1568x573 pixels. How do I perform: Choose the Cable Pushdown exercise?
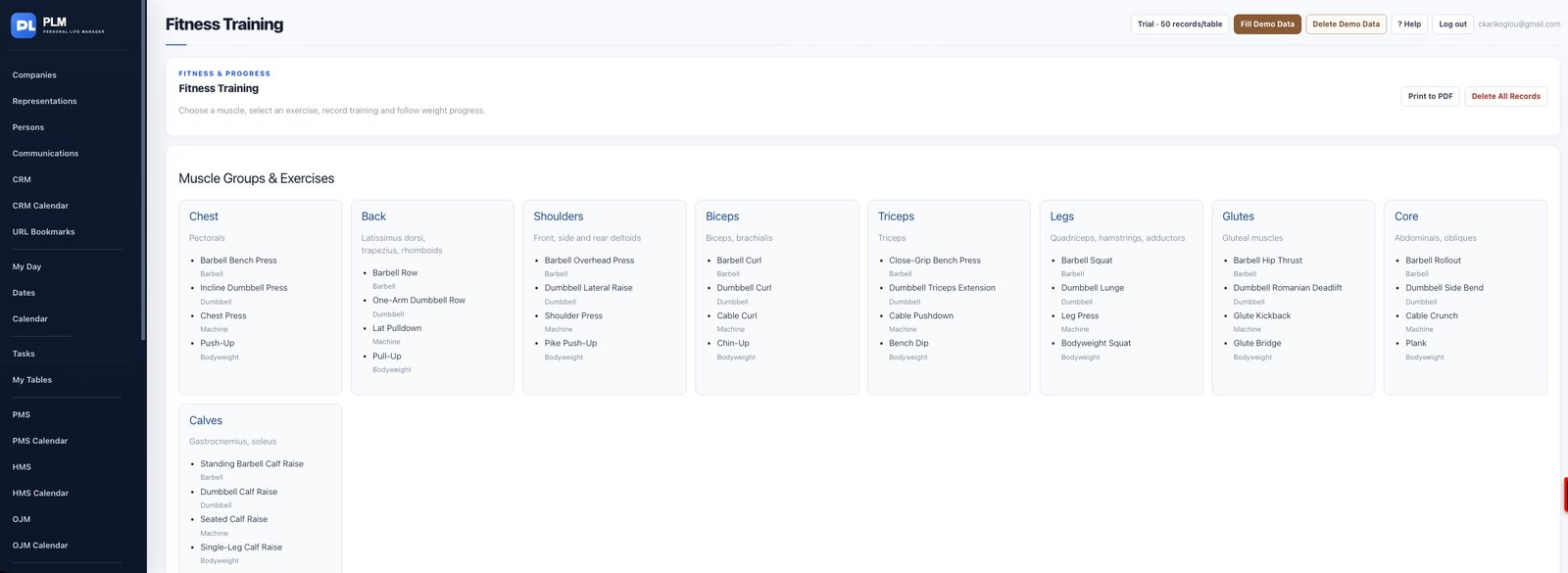tap(921, 315)
